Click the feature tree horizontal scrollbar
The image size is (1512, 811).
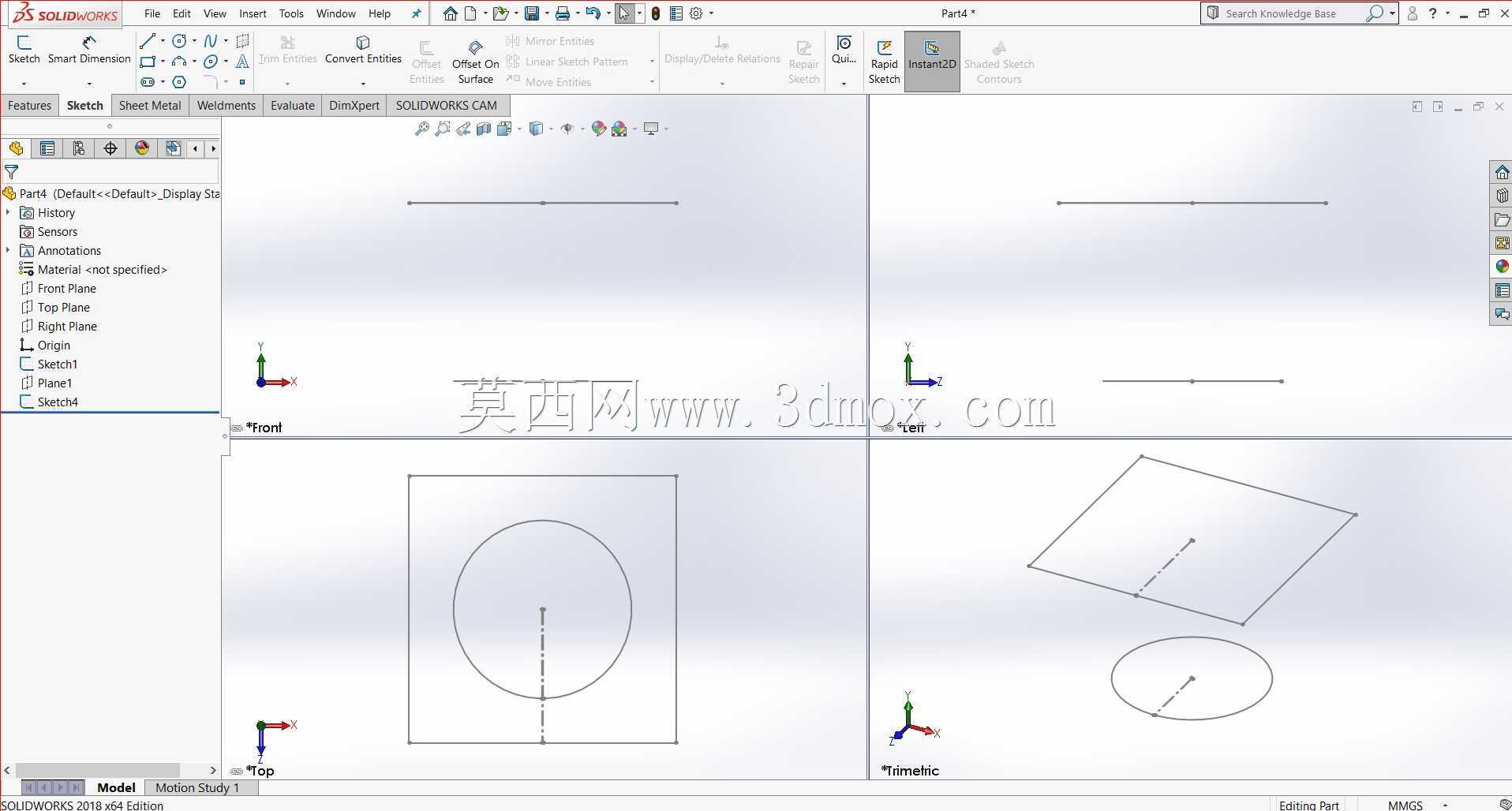point(98,770)
